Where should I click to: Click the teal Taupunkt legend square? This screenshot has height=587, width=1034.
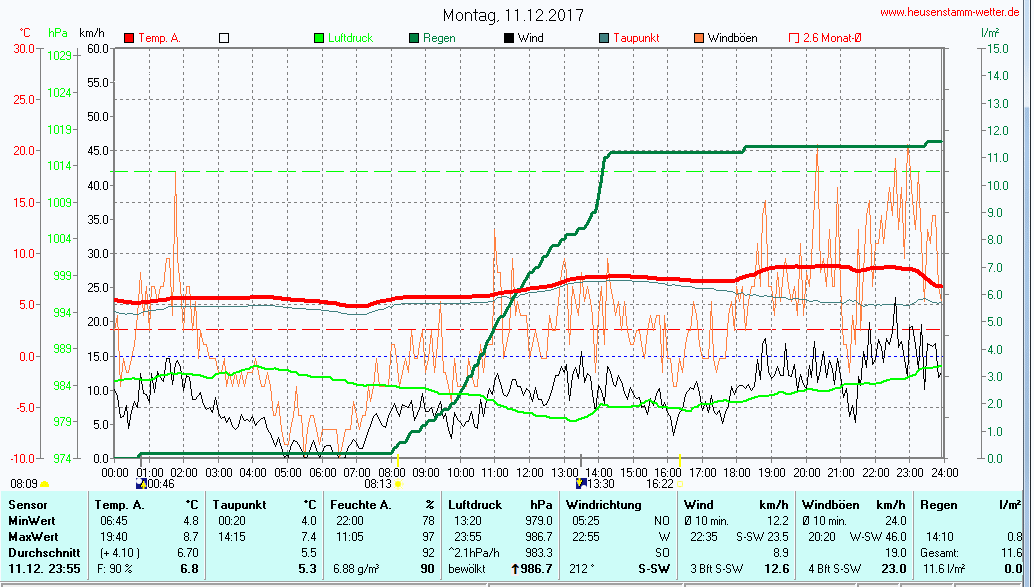pos(603,38)
